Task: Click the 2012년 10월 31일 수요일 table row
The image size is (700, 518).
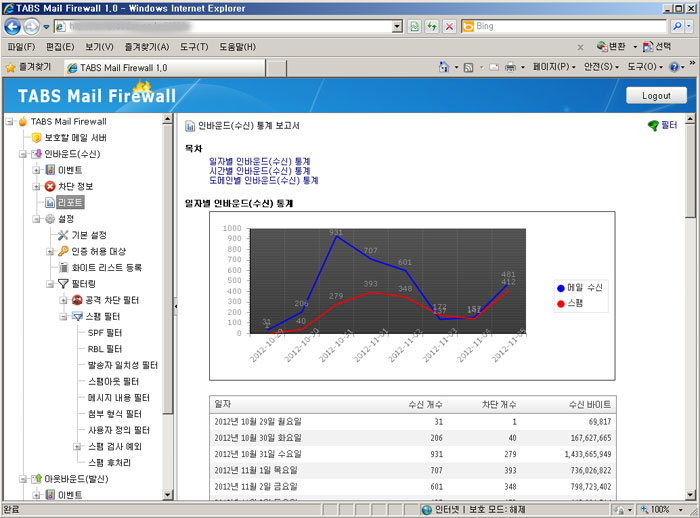Action: point(412,454)
